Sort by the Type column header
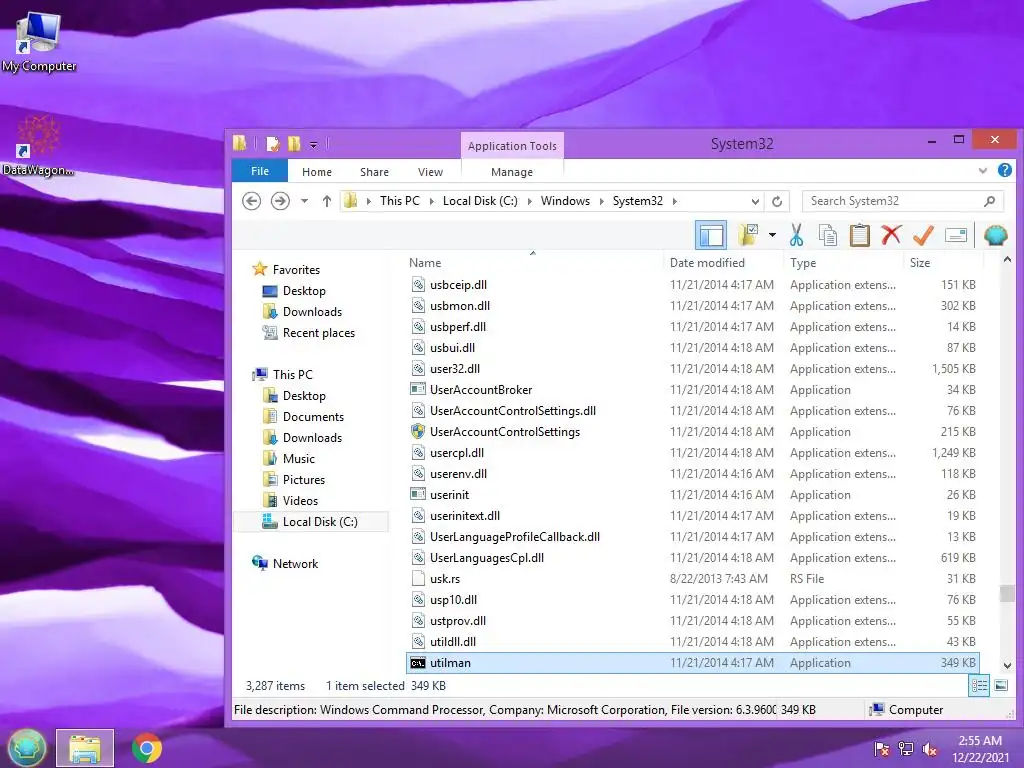 [803, 263]
